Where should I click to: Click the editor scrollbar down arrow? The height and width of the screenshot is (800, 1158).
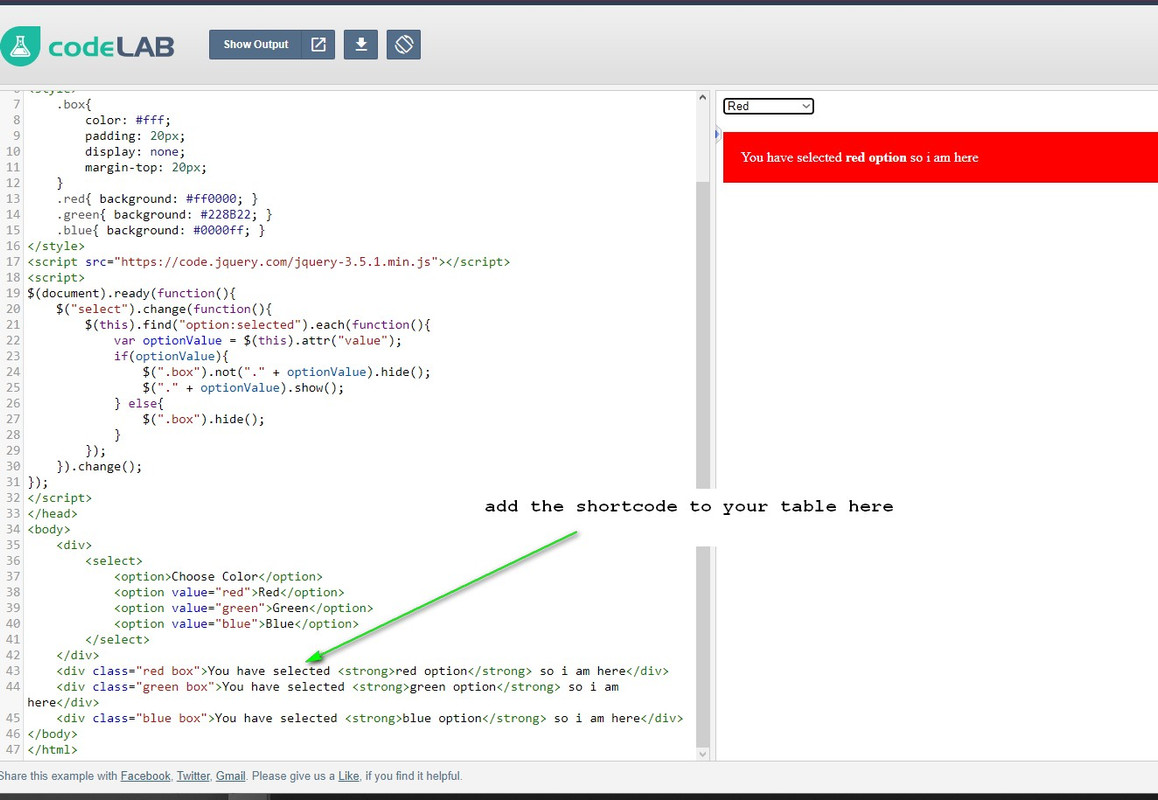coord(702,754)
